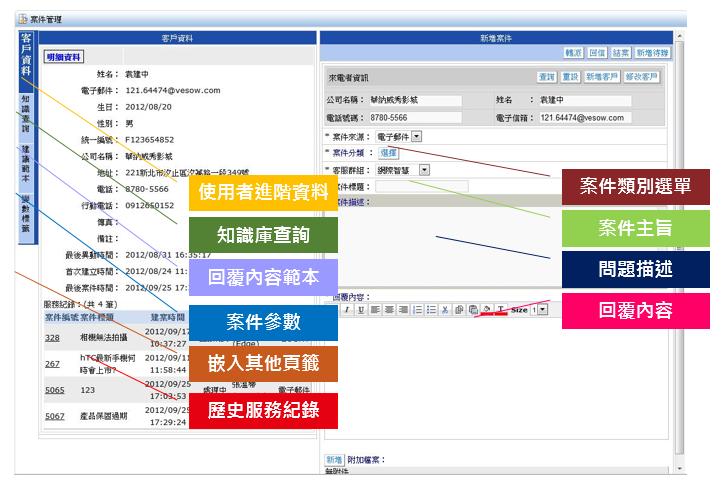Screen dimensions: 718x480
Task: Click mobile number 0912650152
Action: pos(149,206)
